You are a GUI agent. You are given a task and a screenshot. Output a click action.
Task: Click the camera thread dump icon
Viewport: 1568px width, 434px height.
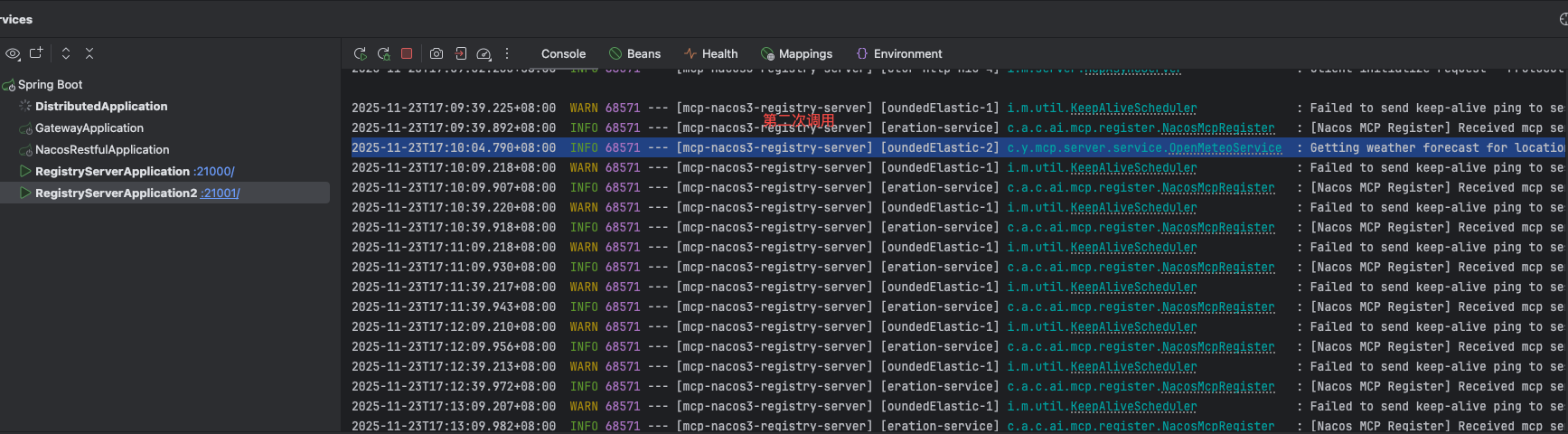tap(437, 54)
